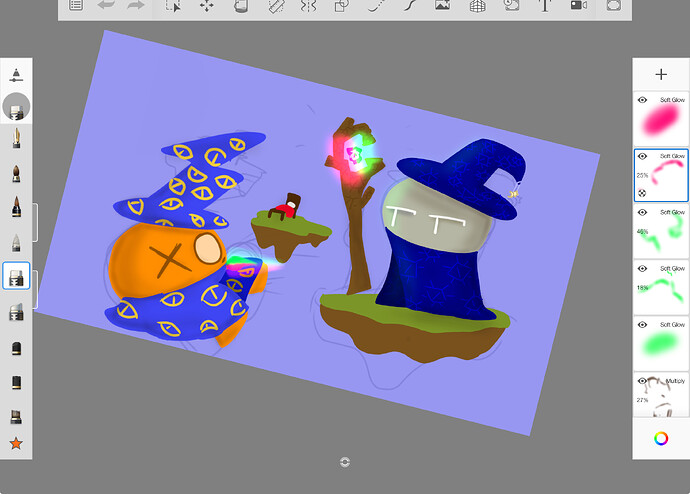Hide the Multiply layer
This screenshot has height=494, width=690.
(x=642, y=381)
